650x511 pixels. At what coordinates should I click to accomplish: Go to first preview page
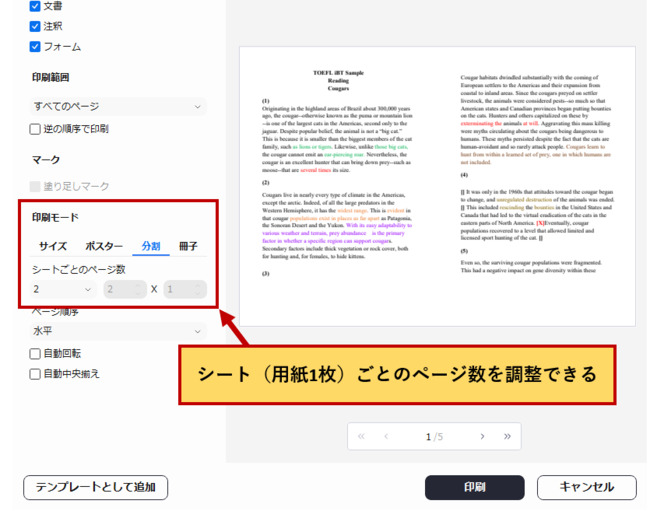point(361,436)
